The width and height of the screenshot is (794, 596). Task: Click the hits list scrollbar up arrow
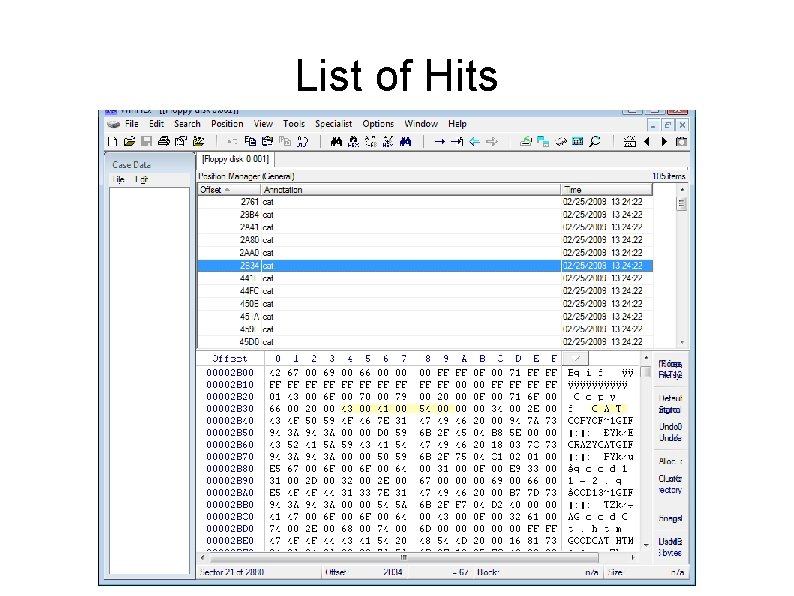[x=682, y=189]
